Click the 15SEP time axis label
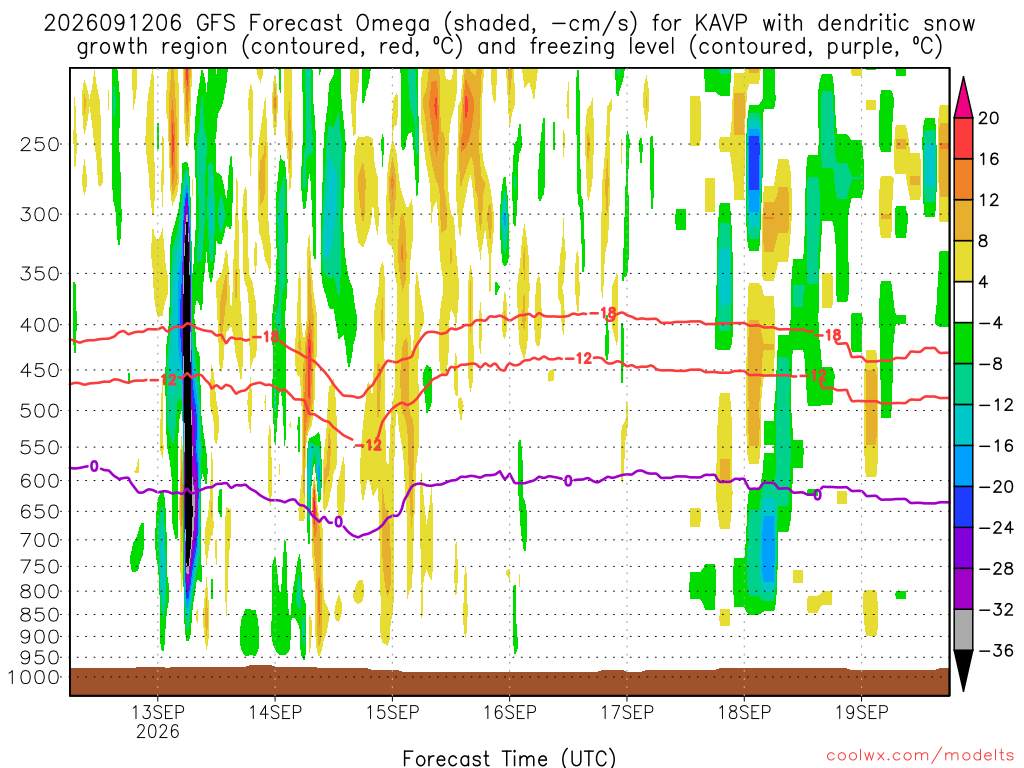Viewport: 1024px width, 768px height. click(x=392, y=712)
